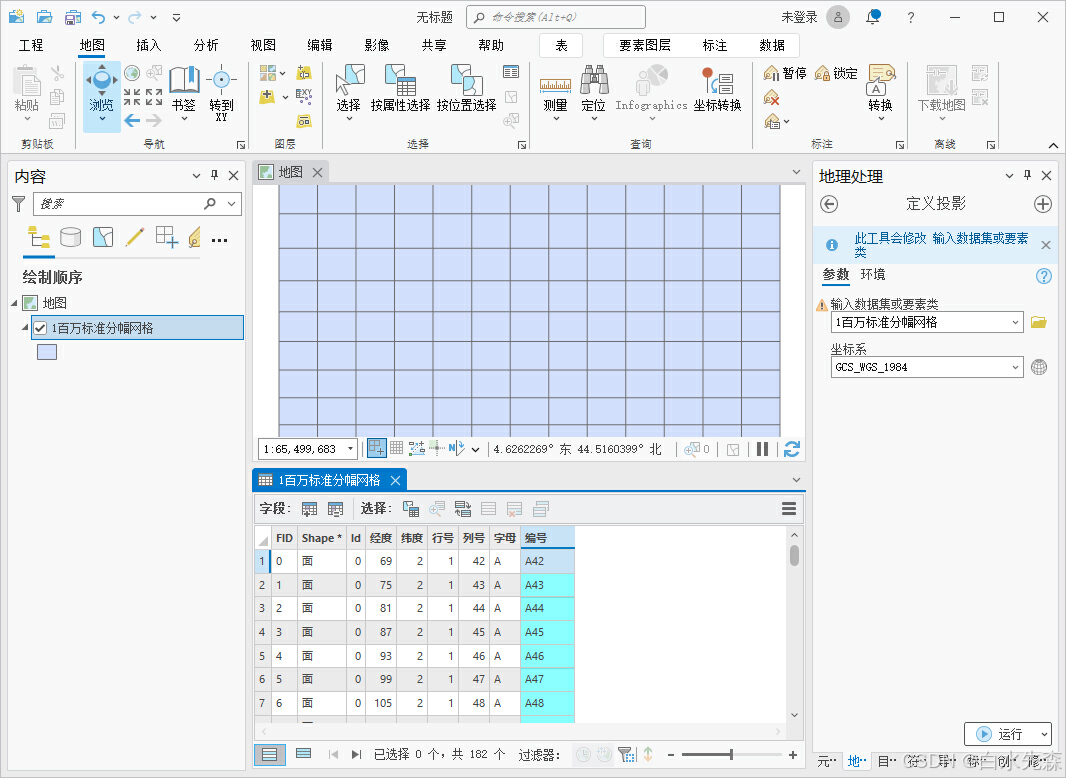Screen dimensions: 1066x778
Task: Browse for input dataset using folder icon
Action: (1039, 322)
